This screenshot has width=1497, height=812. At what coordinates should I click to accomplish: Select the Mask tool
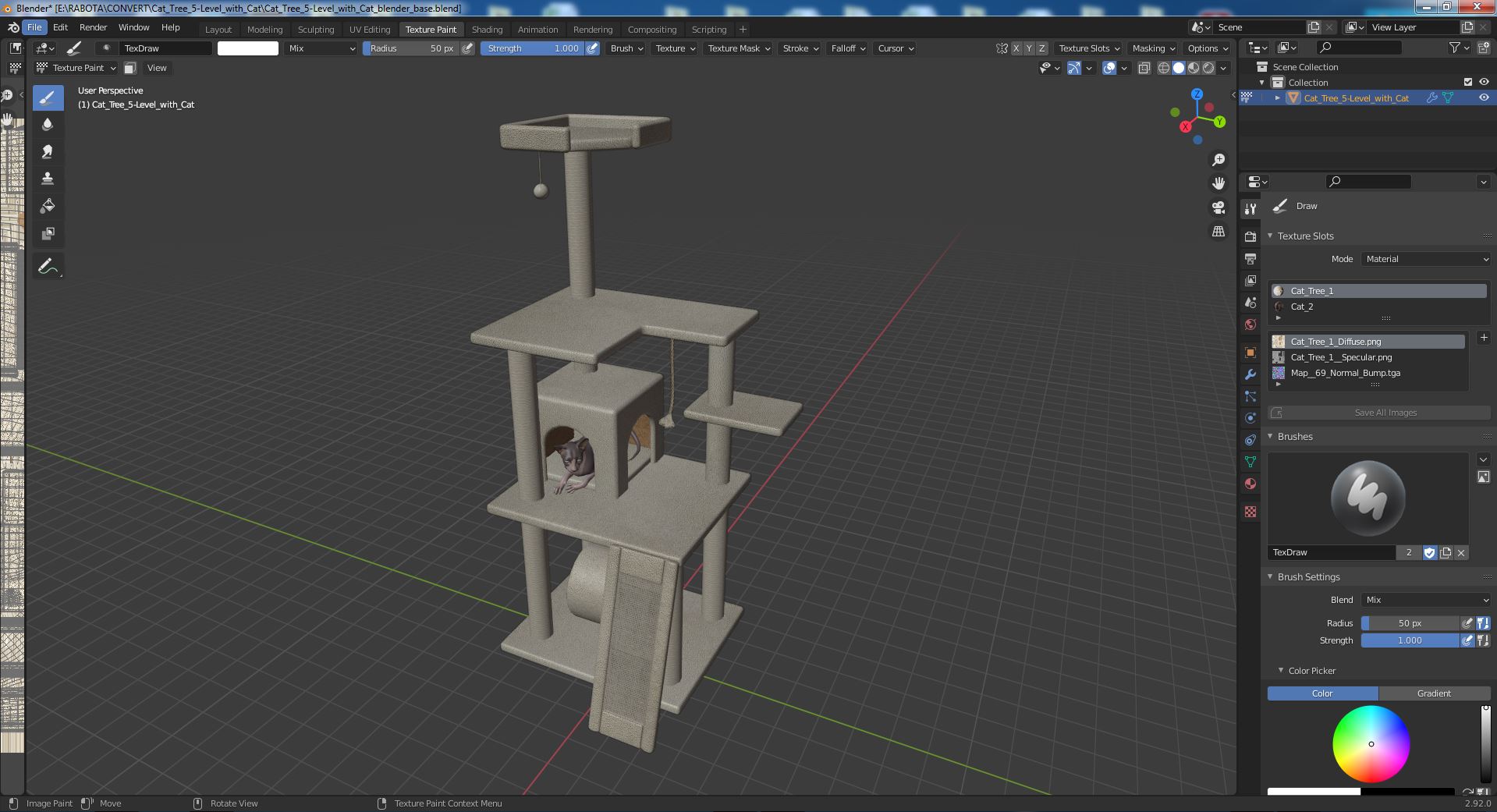click(48, 233)
